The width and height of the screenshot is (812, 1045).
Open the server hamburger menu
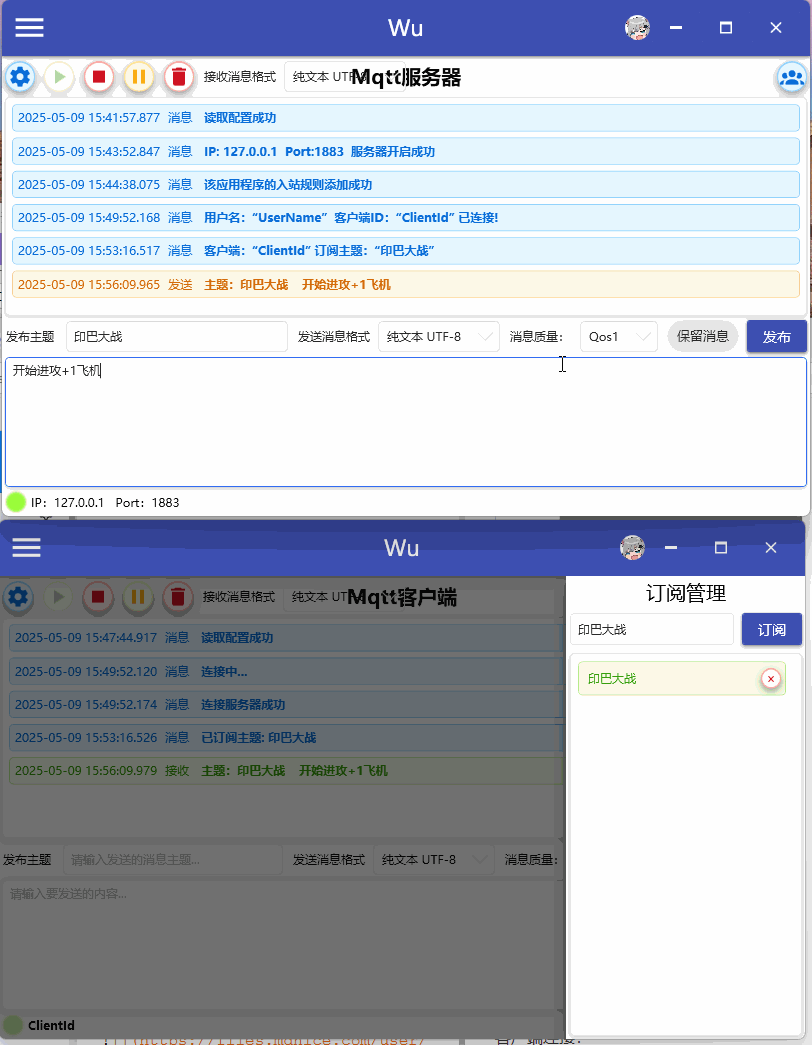click(x=29, y=27)
